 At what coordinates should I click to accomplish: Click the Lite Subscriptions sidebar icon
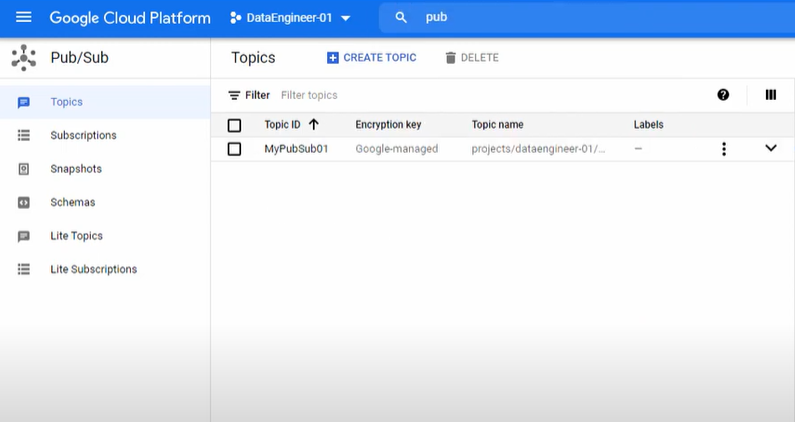pyautogui.click(x=23, y=269)
